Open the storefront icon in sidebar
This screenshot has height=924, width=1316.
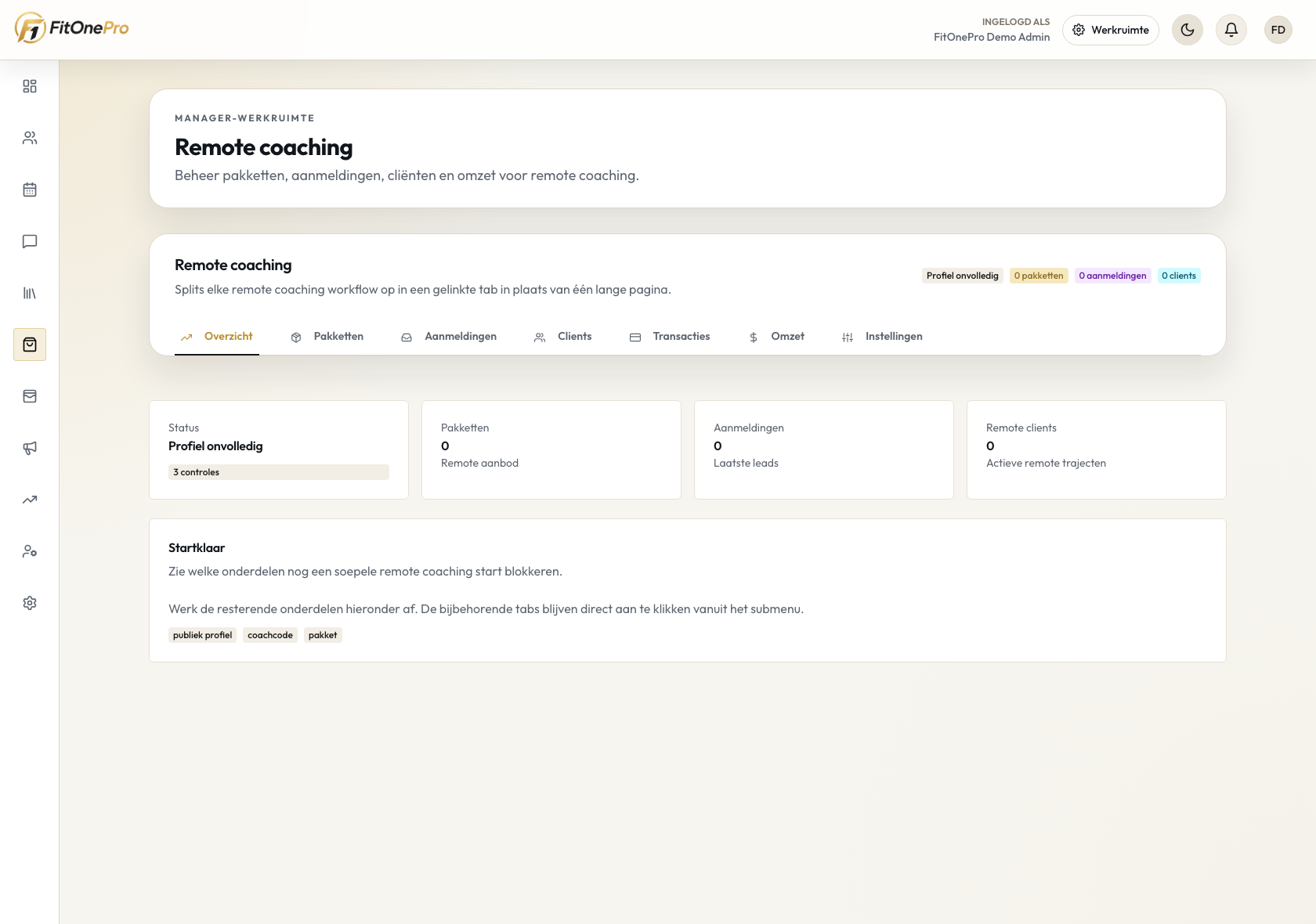coord(30,396)
